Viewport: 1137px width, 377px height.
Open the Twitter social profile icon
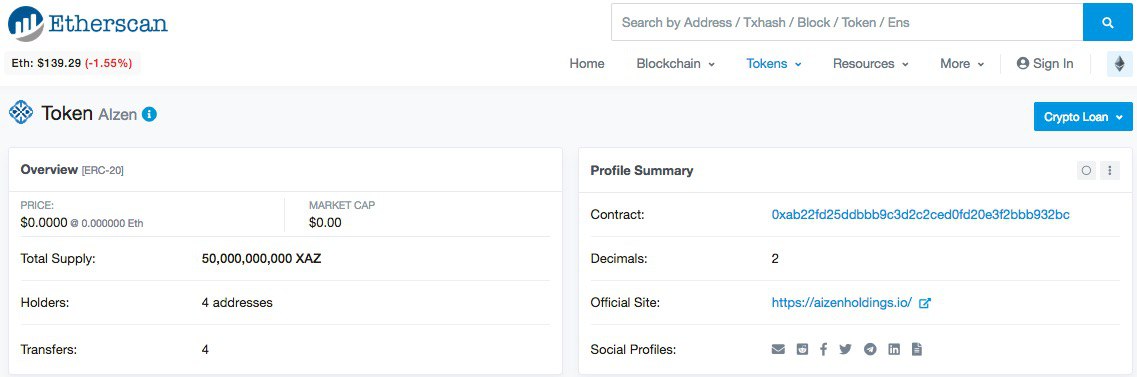coord(845,349)
